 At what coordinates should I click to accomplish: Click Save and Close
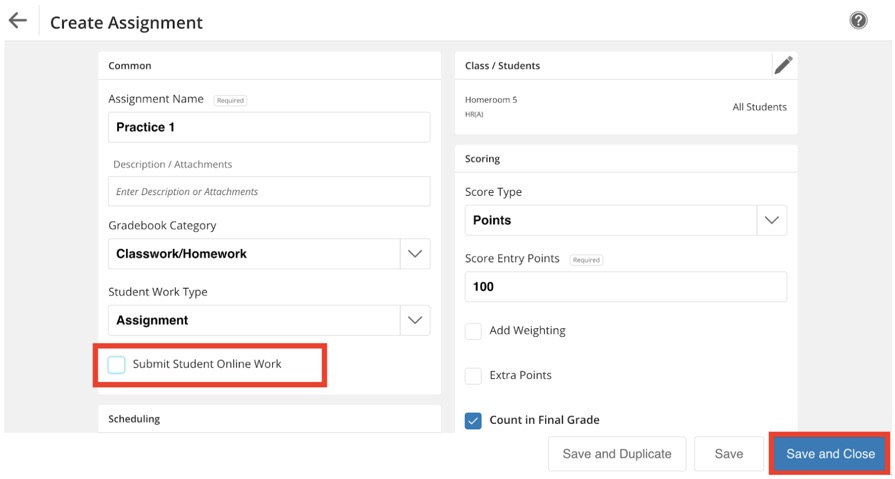pyautogui.click(x=830, y=454)
